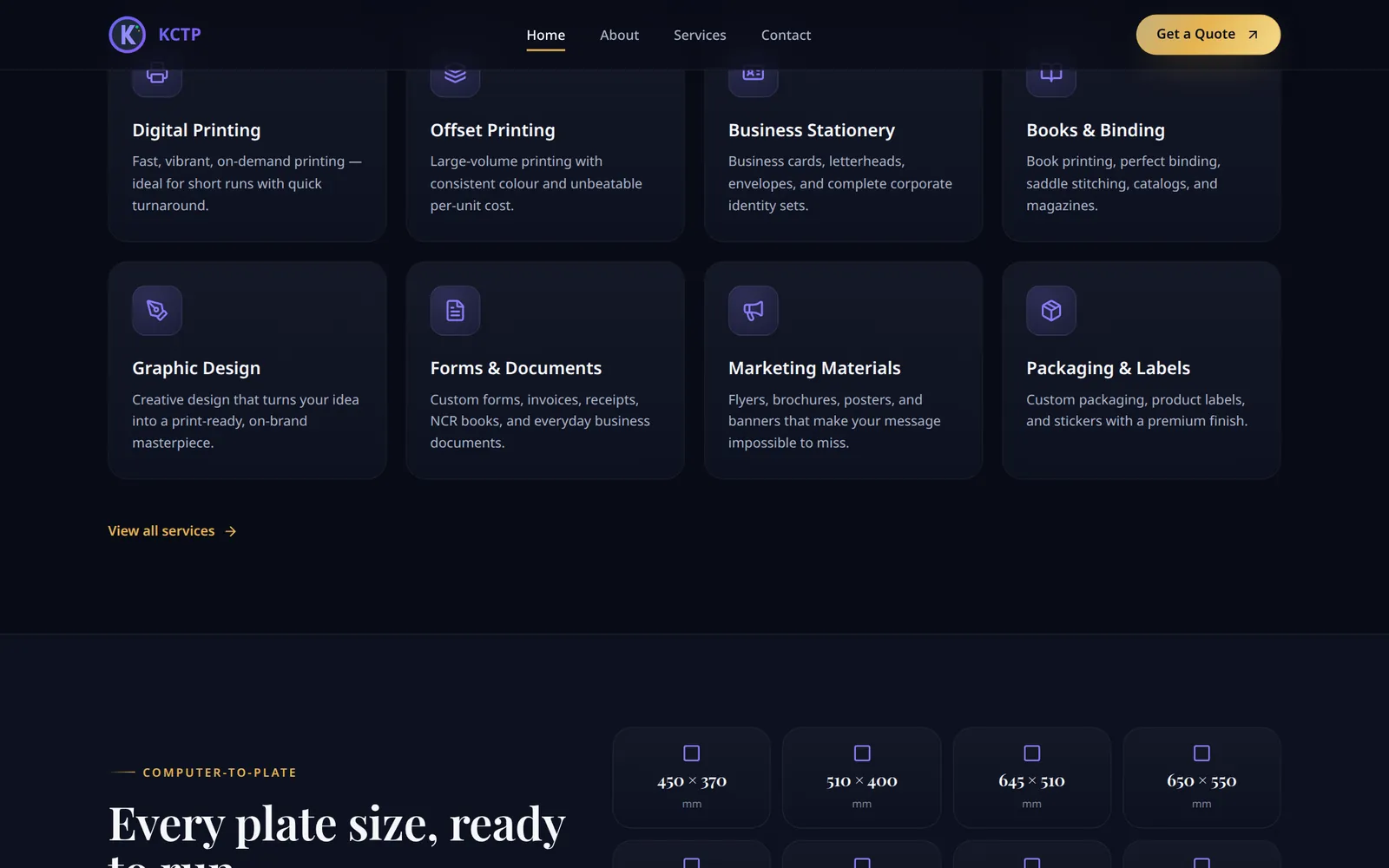
Task: Click the Graphic Design pen tool icon
Action: (x=157, y=311)
